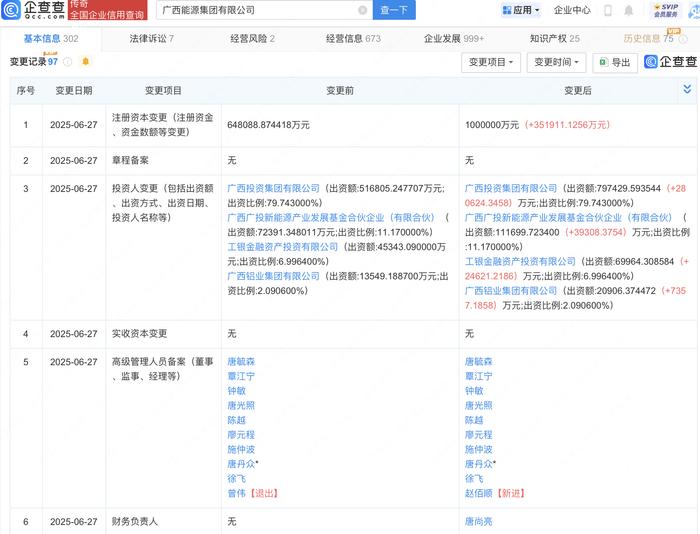700x534 pixels.
Task: Open 赵佰顺 marked 新进
Action: [x=479, y=493]
